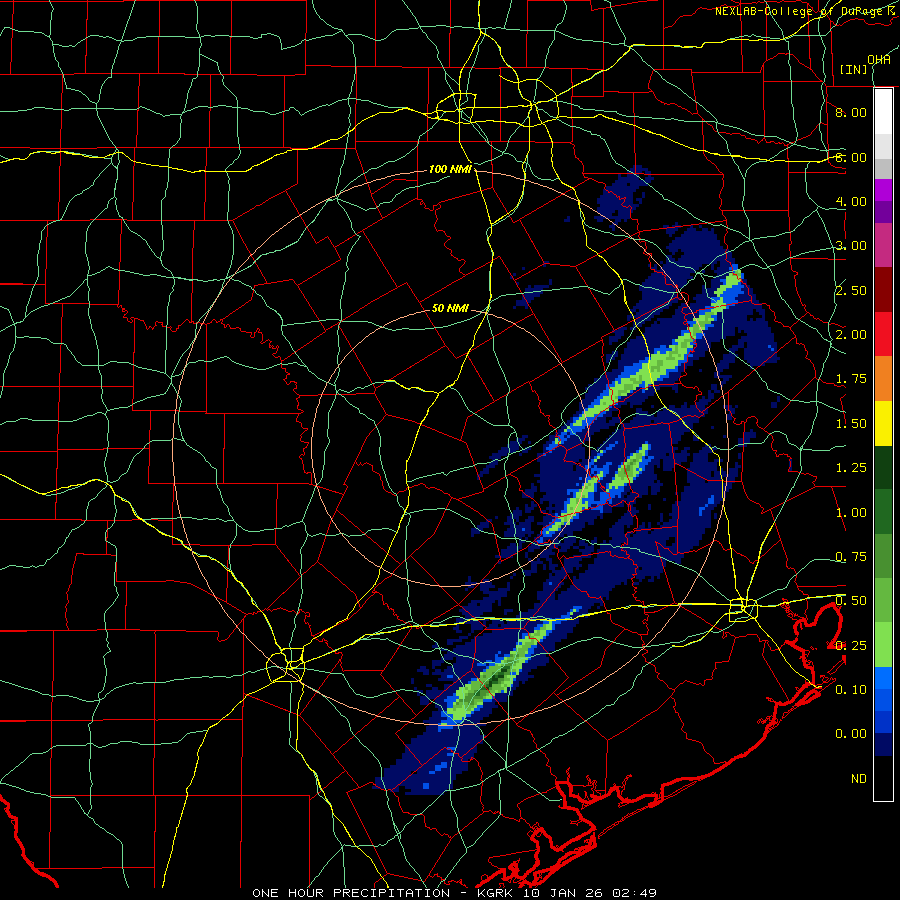The height and width of the screenshot is (900, 900).
Task: Click the 1.00 legend value
Action: (851, 513)
